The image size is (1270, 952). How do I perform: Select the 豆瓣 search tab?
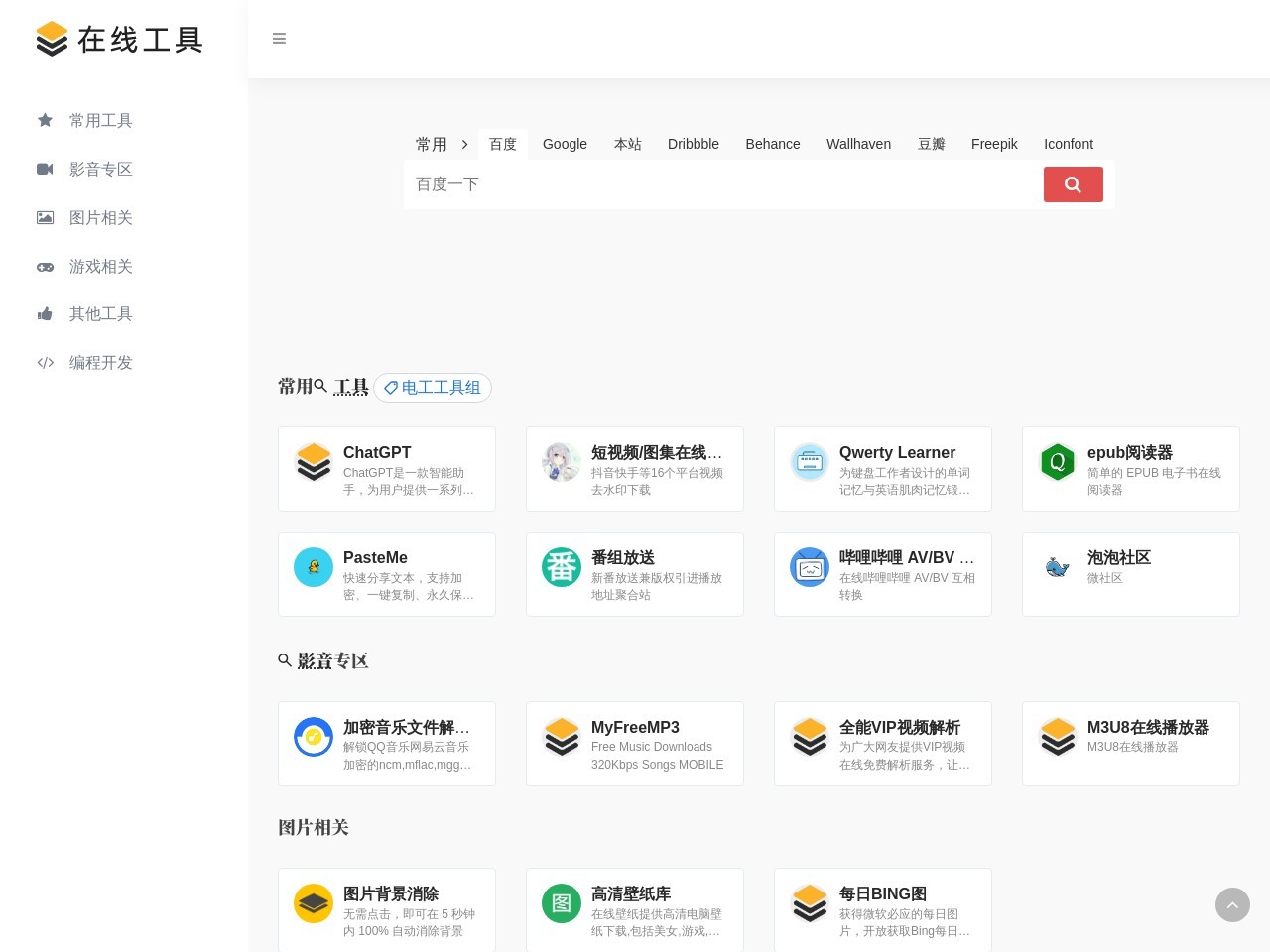point(932,144)
